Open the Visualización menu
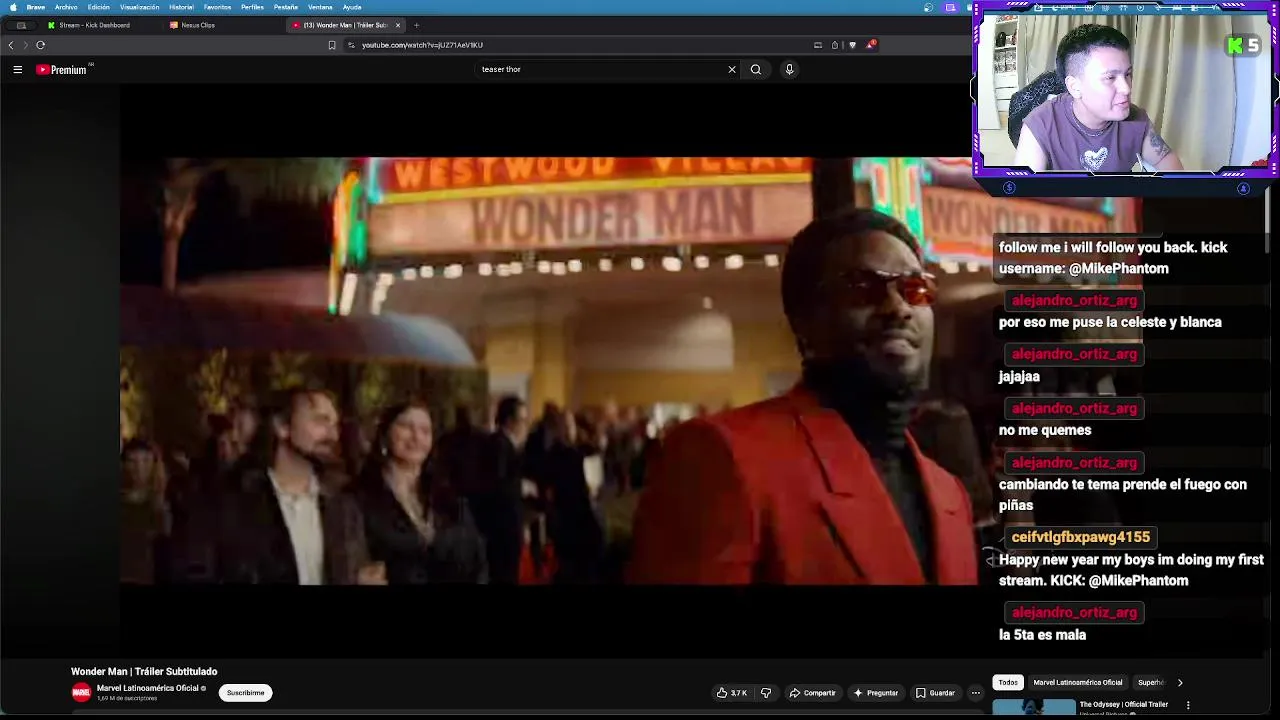This screenshot has width=1280, height=720. coord(140,7)
